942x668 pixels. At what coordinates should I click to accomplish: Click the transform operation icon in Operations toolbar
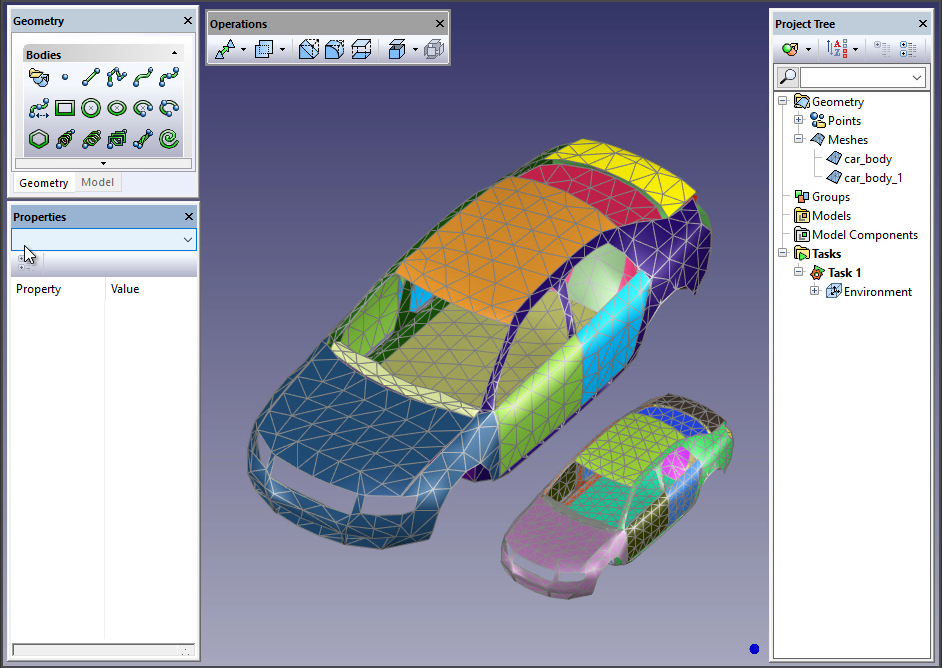pos(225,49)
